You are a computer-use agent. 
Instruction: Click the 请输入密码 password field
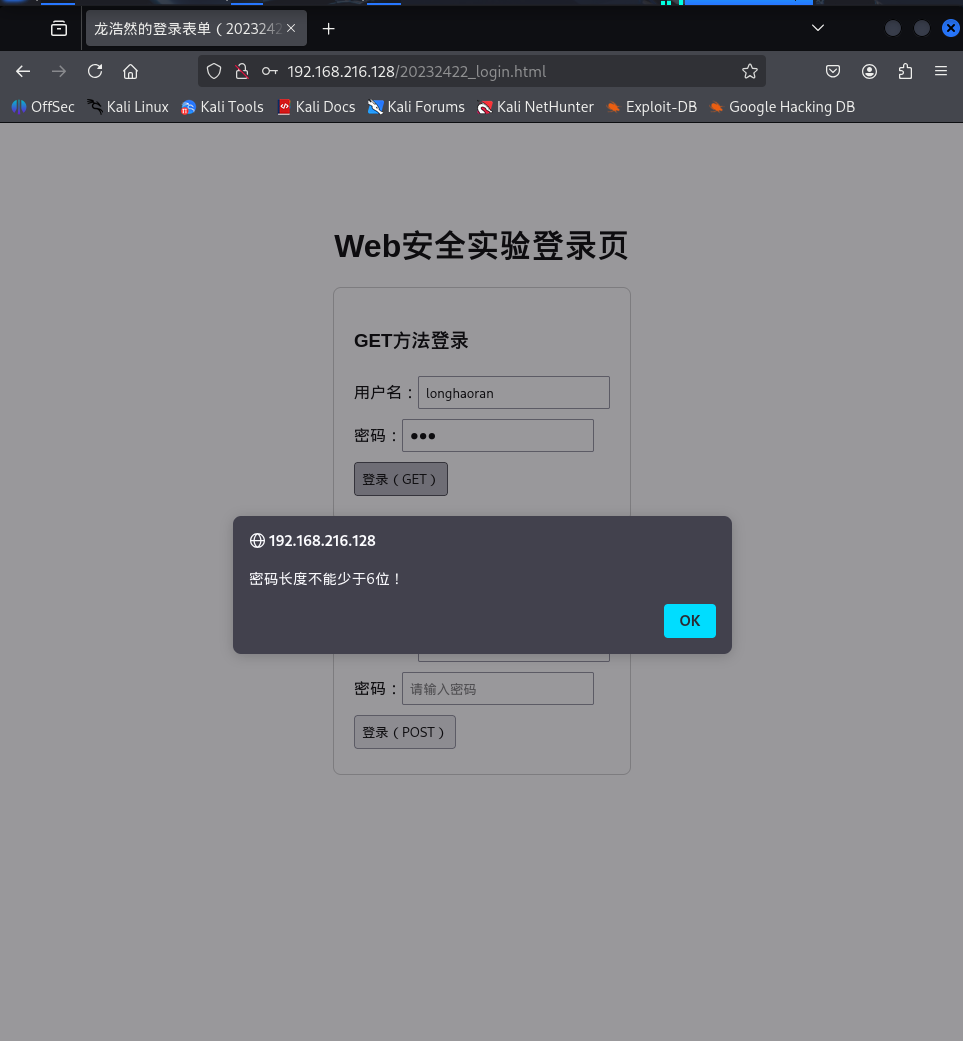tap(498, 689)
